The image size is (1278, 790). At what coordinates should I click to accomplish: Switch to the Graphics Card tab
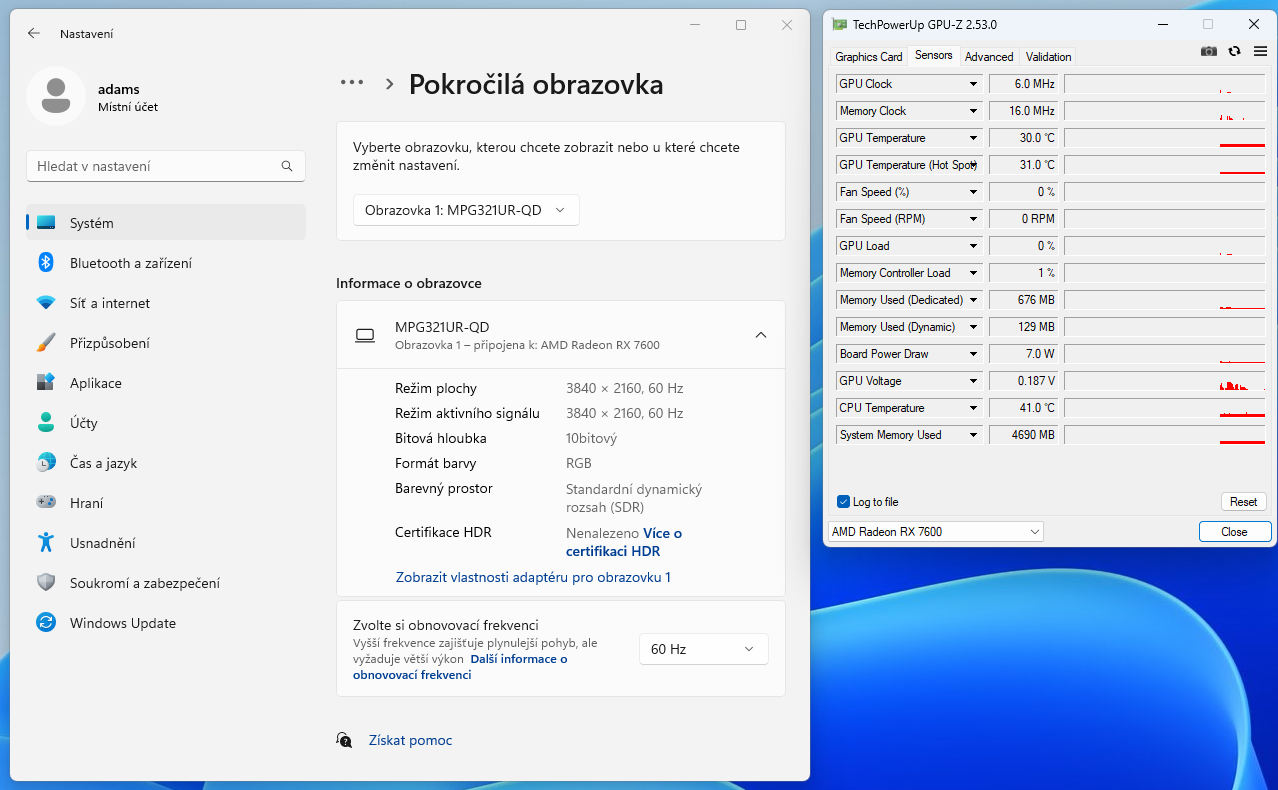(x=869, y=57)
